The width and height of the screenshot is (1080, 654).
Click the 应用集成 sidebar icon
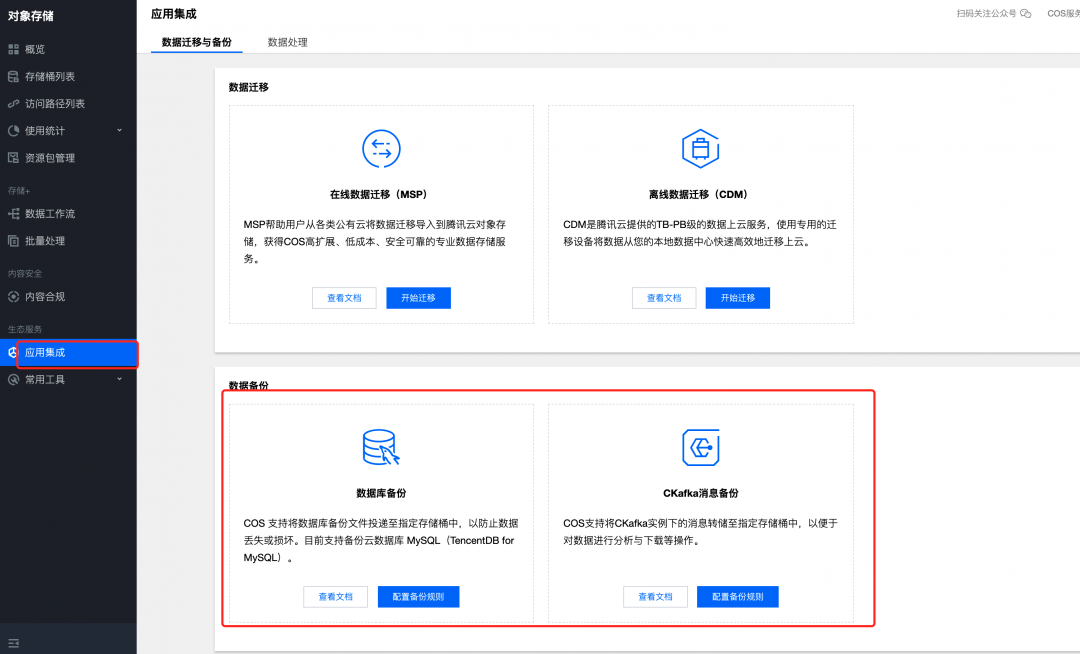(x=12, y=352)
